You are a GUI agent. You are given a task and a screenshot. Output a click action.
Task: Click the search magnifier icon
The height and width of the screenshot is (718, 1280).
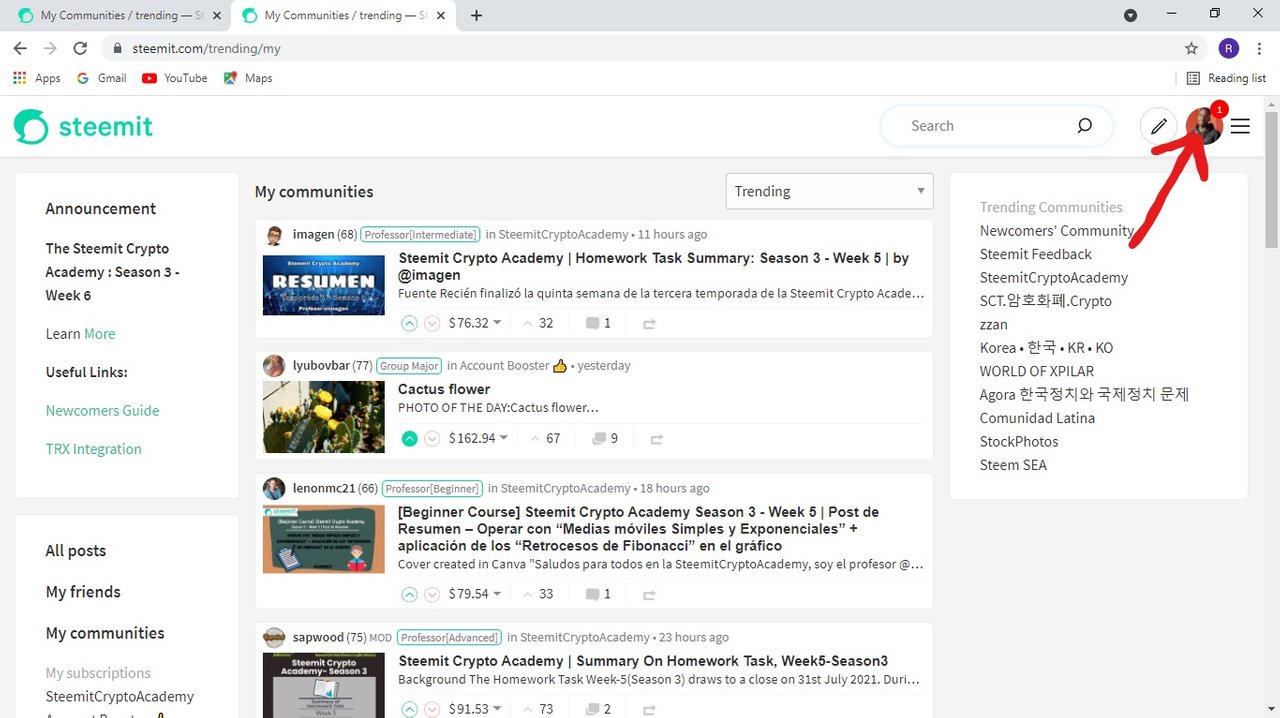coord(1085,126)
